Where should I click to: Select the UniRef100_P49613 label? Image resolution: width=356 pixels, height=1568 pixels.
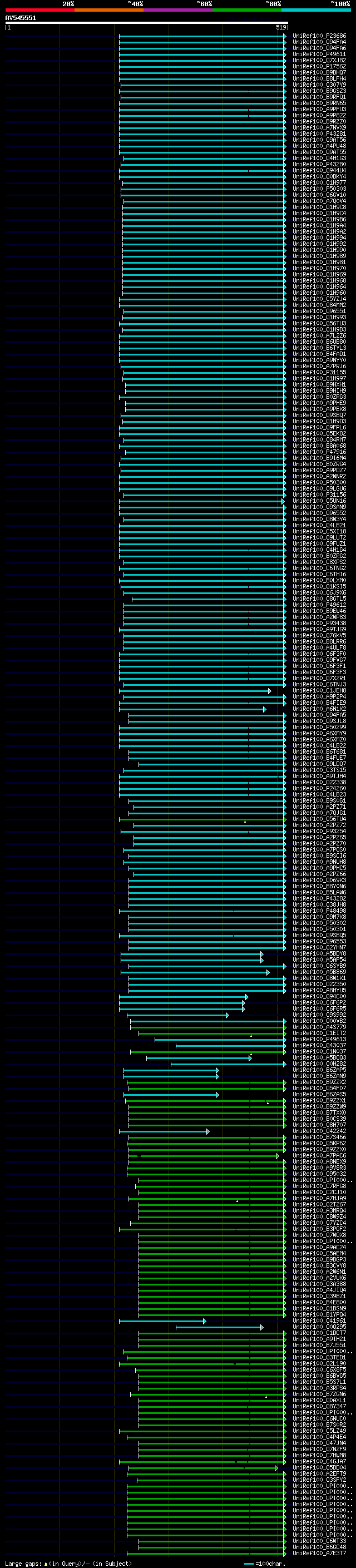point(319,1039)
